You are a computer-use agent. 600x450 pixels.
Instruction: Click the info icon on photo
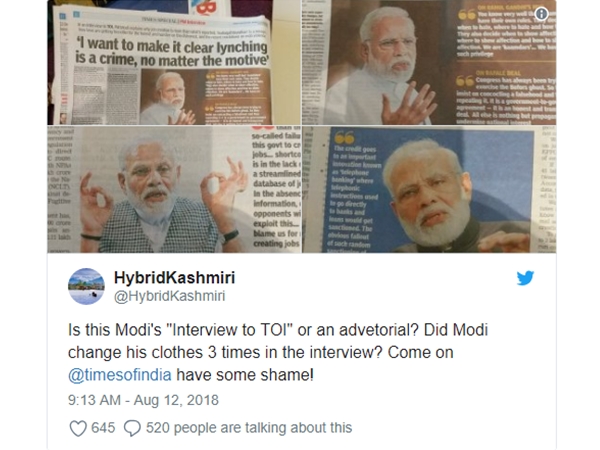point(541,14)
